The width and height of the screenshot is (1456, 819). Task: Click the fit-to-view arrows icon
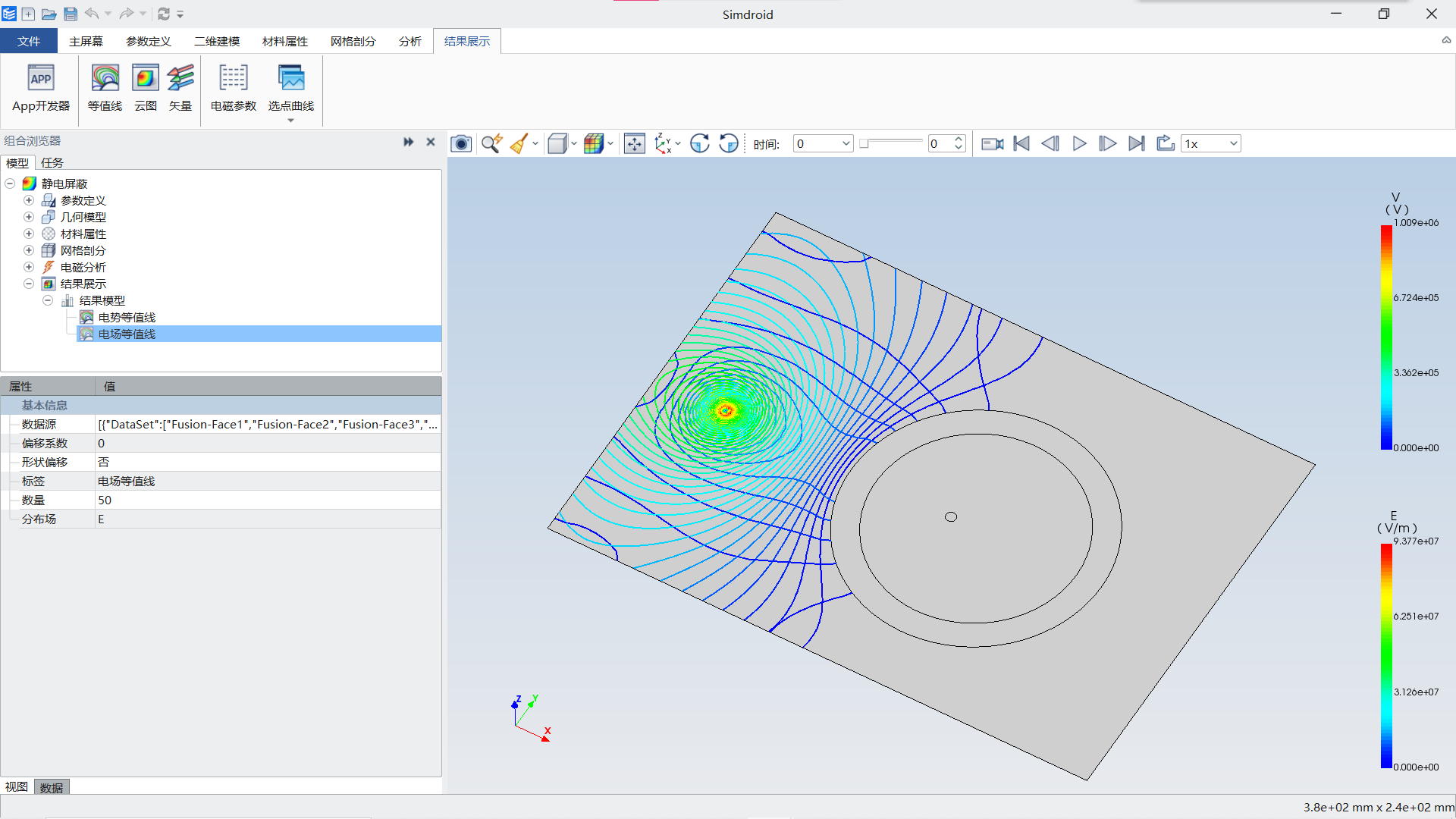click(634, 143)
